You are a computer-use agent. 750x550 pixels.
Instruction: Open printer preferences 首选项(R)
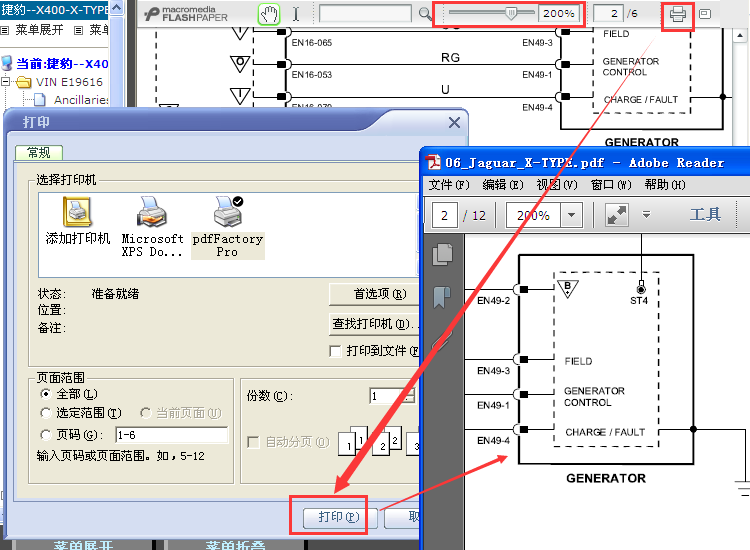pos(376,294)
